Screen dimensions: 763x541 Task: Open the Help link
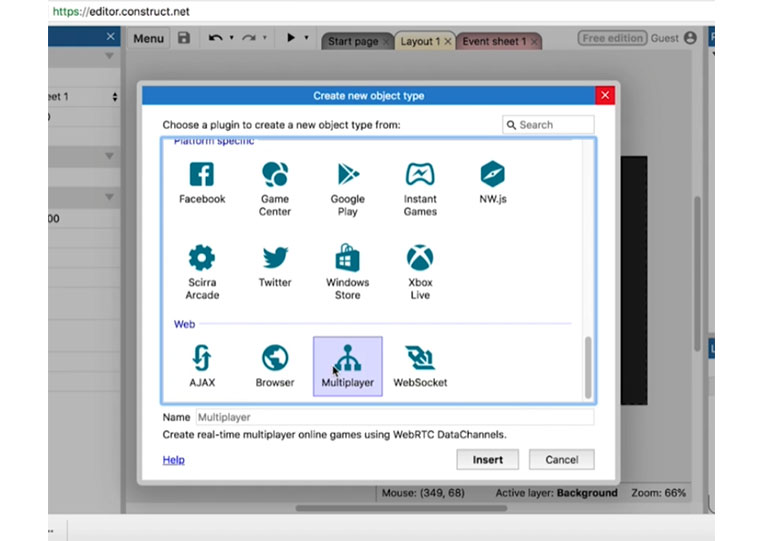pyautogui.click(x=174, y=460)
